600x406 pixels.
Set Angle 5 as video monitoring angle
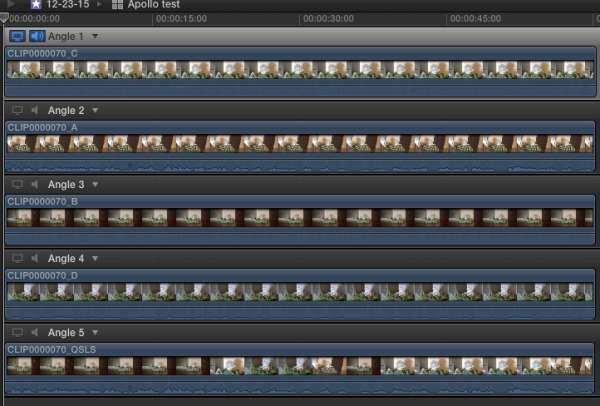point(17,332)
